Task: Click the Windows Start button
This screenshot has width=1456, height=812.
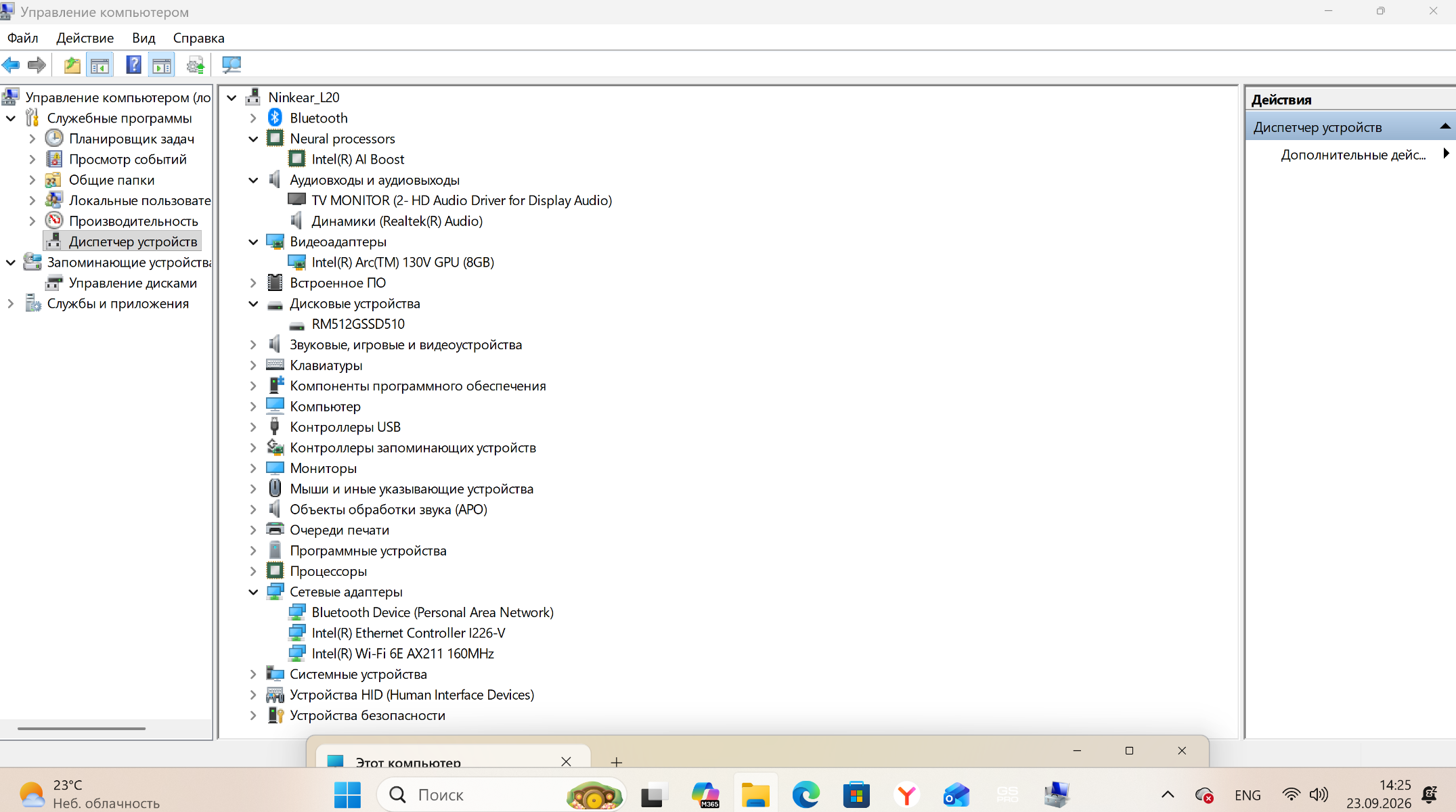Action: tap(348, 794)
